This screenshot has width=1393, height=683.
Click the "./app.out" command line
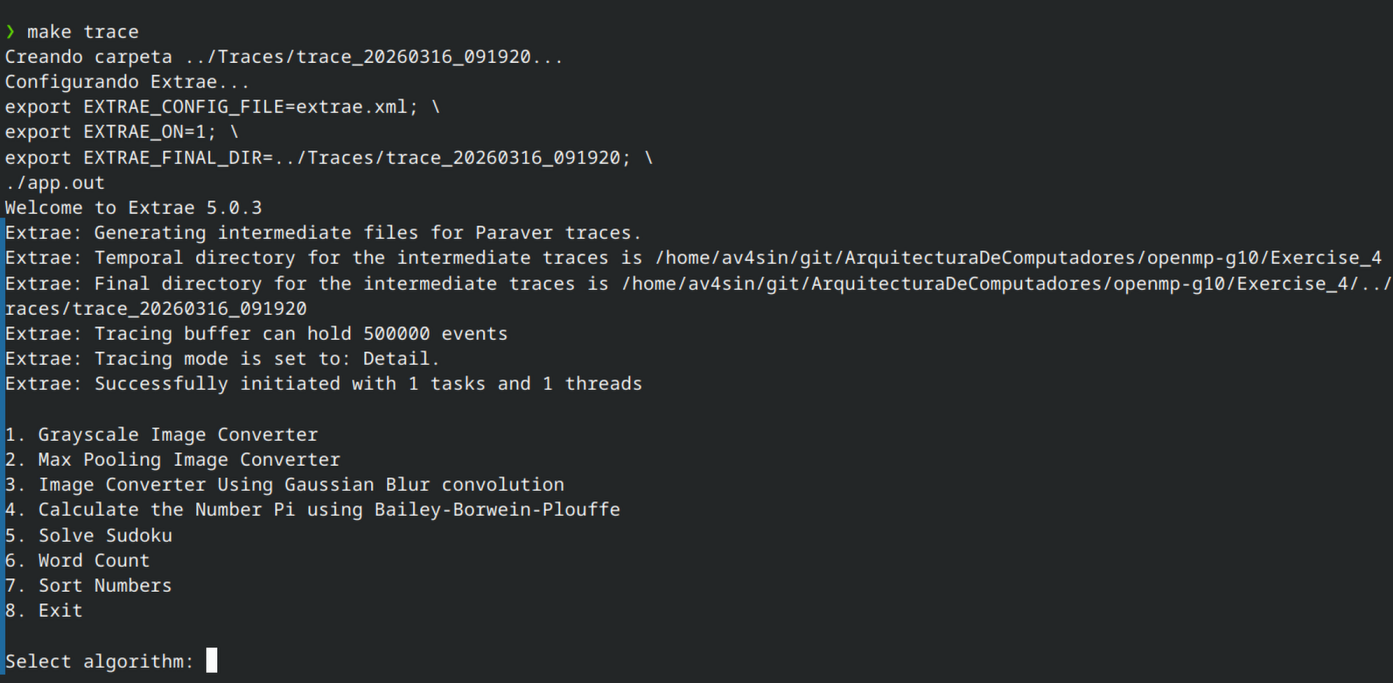[55, 183]
